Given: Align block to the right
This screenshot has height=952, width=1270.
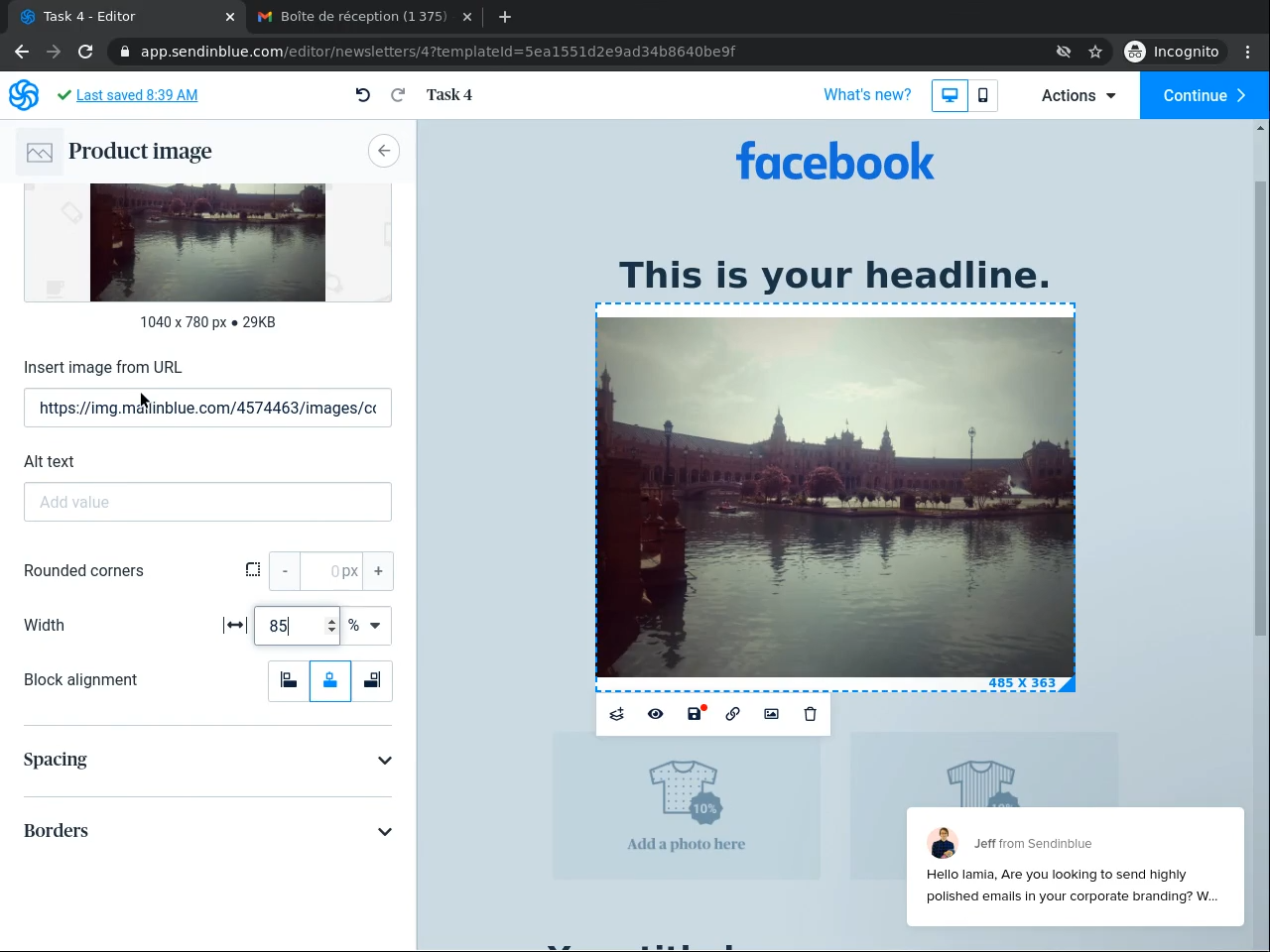Looking at the screenshot, I should click(x=372, y=681).
